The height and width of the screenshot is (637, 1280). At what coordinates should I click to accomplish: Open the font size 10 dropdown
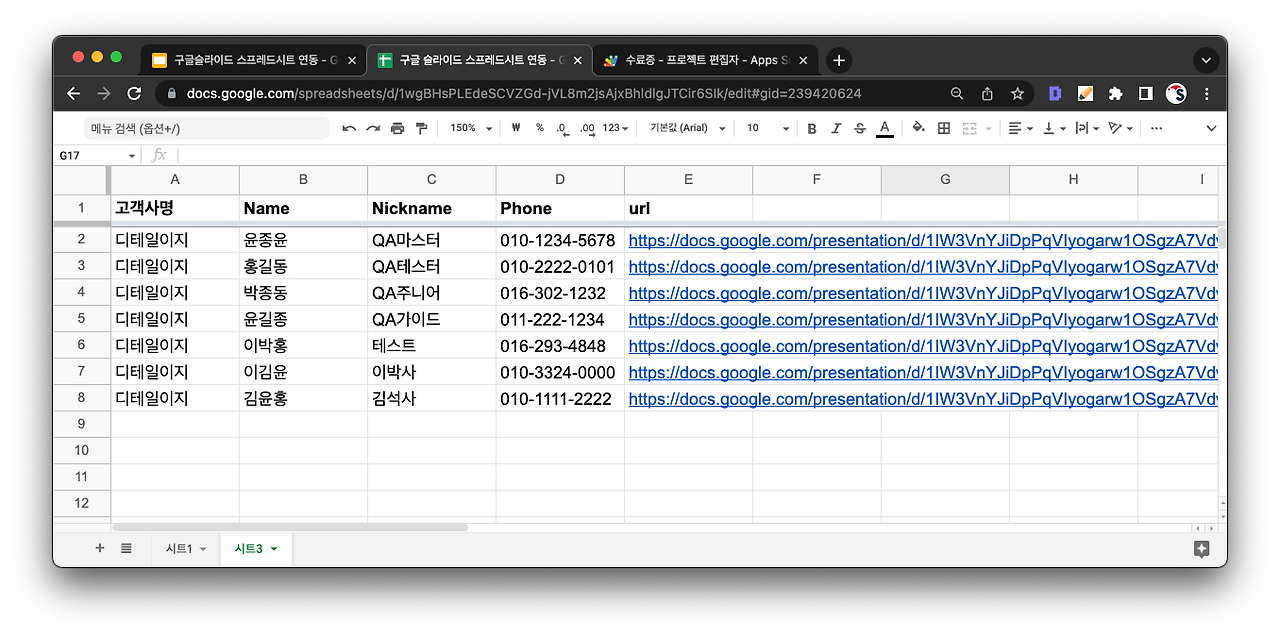pyautogui.click(x=768, y=128)
